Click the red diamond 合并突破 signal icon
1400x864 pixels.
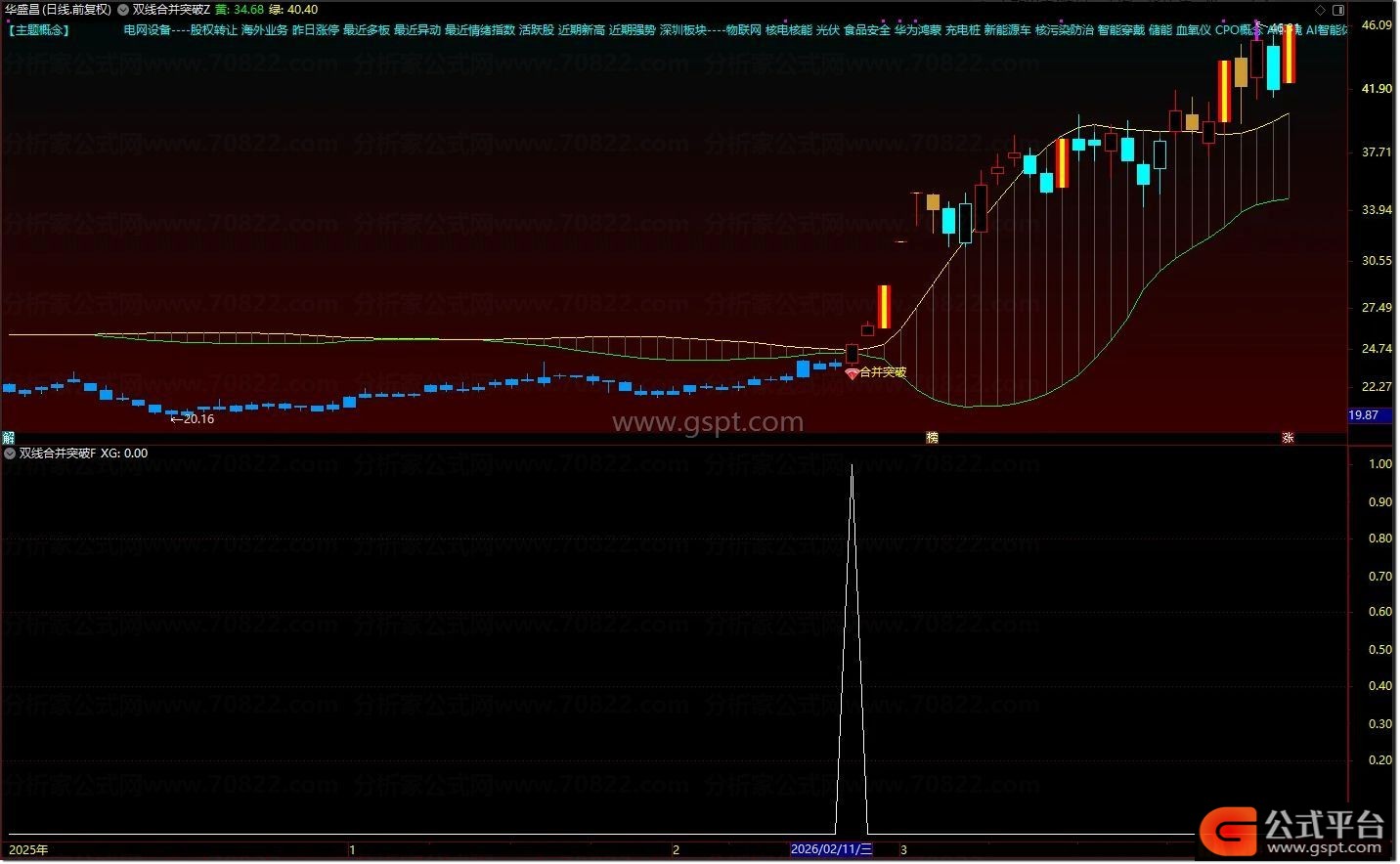pos(852,373)
